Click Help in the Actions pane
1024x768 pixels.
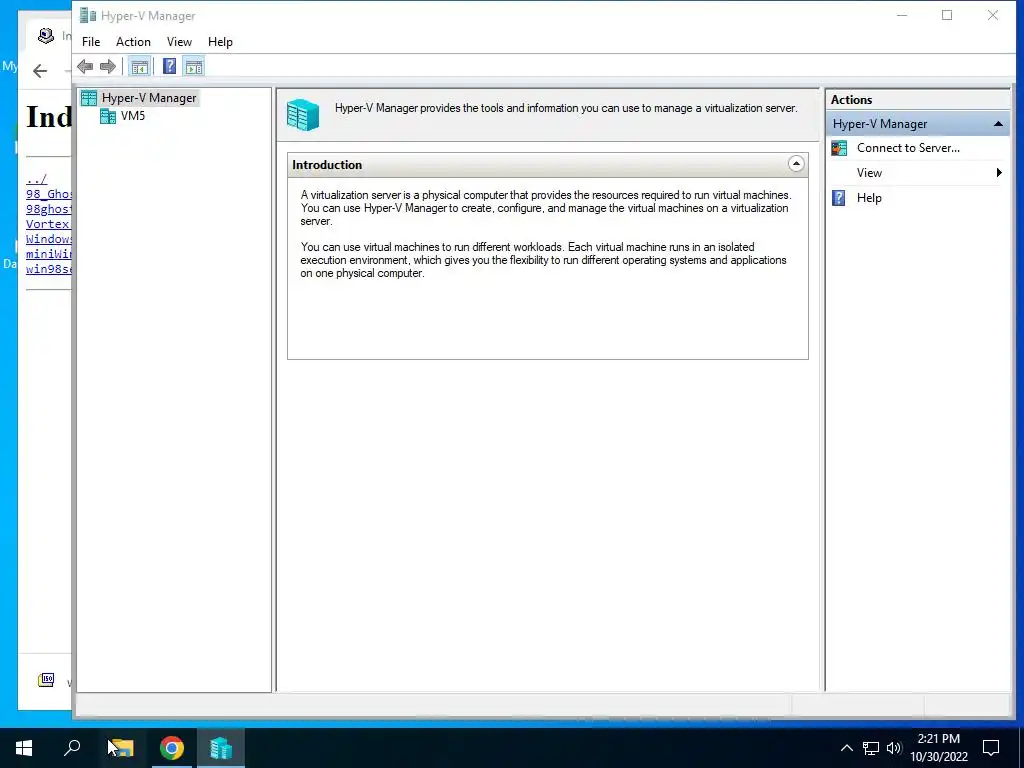tap(869, 198)
